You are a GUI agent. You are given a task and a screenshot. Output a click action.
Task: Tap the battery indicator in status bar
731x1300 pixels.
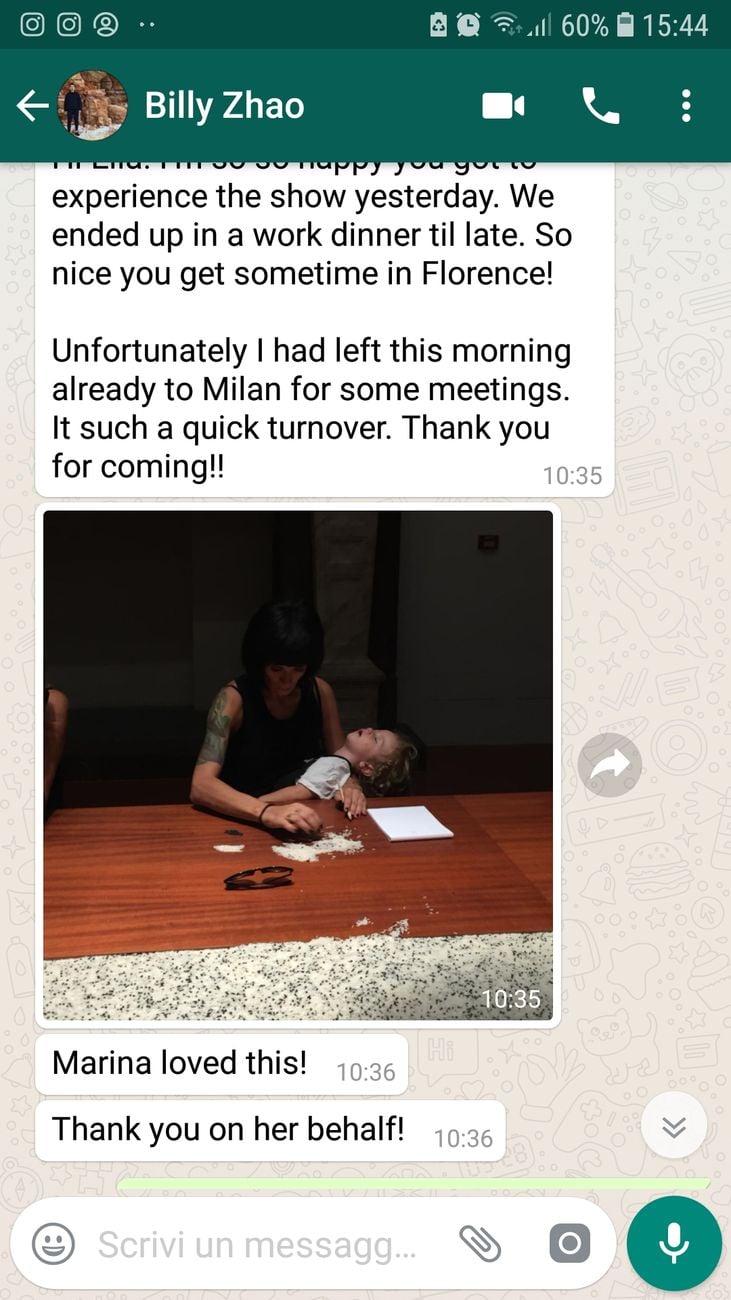click(x=626, y=25)
